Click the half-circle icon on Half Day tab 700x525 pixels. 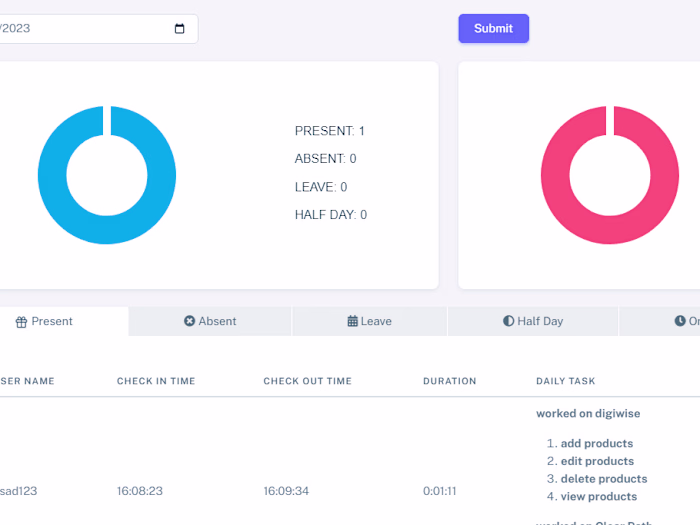[x=508, y=321]
